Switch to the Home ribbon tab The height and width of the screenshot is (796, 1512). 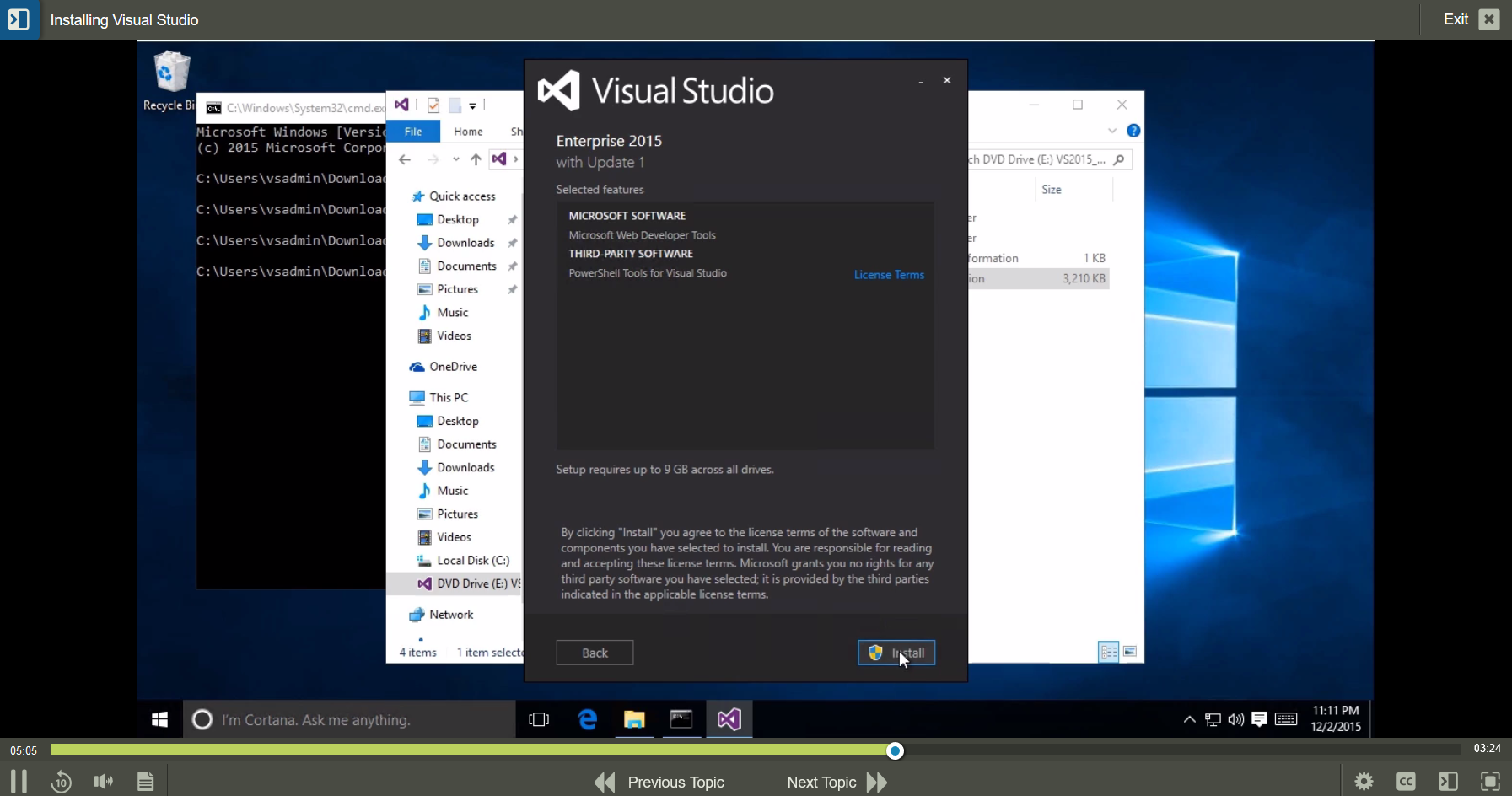[x=468, y=132]
